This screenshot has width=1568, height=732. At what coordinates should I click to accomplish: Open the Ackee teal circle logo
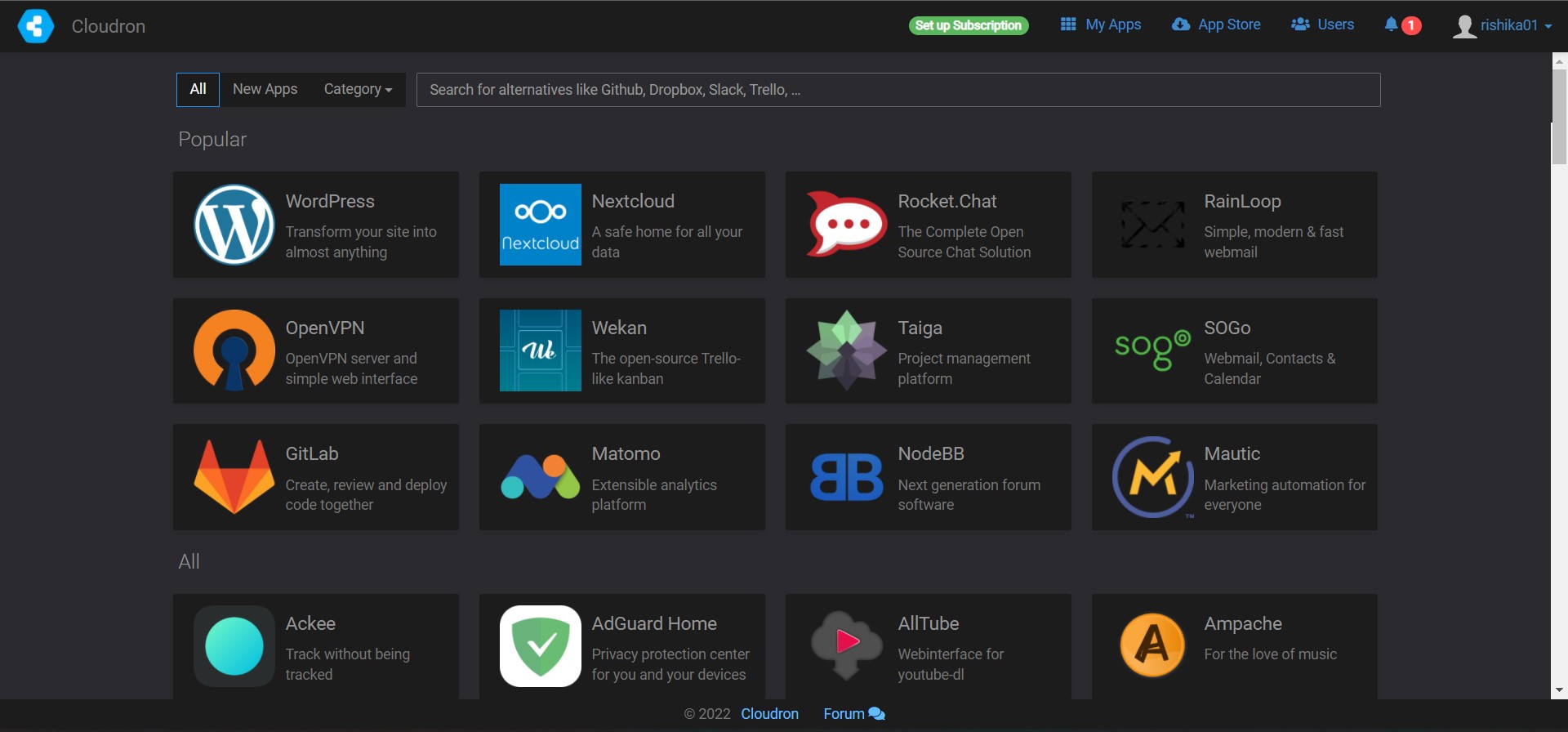[234, 646]
